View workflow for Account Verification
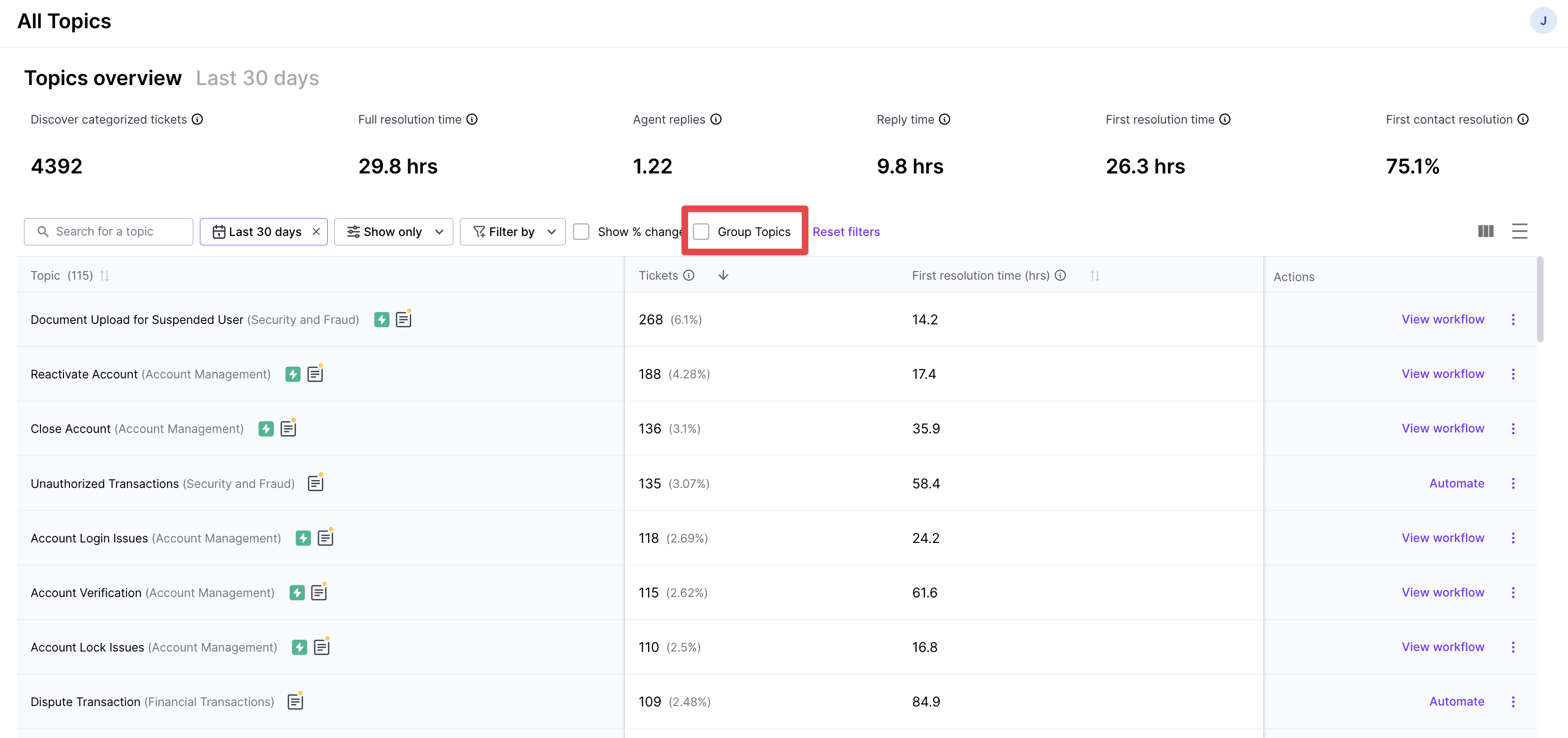This screenshot has height=738, width=1568. 1442,593
